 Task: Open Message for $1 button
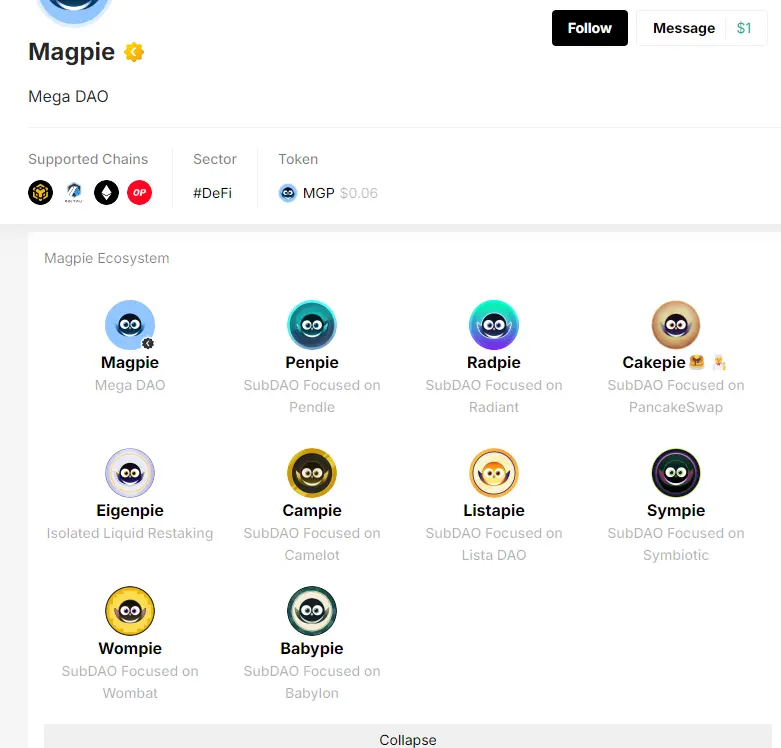point(701,28)
